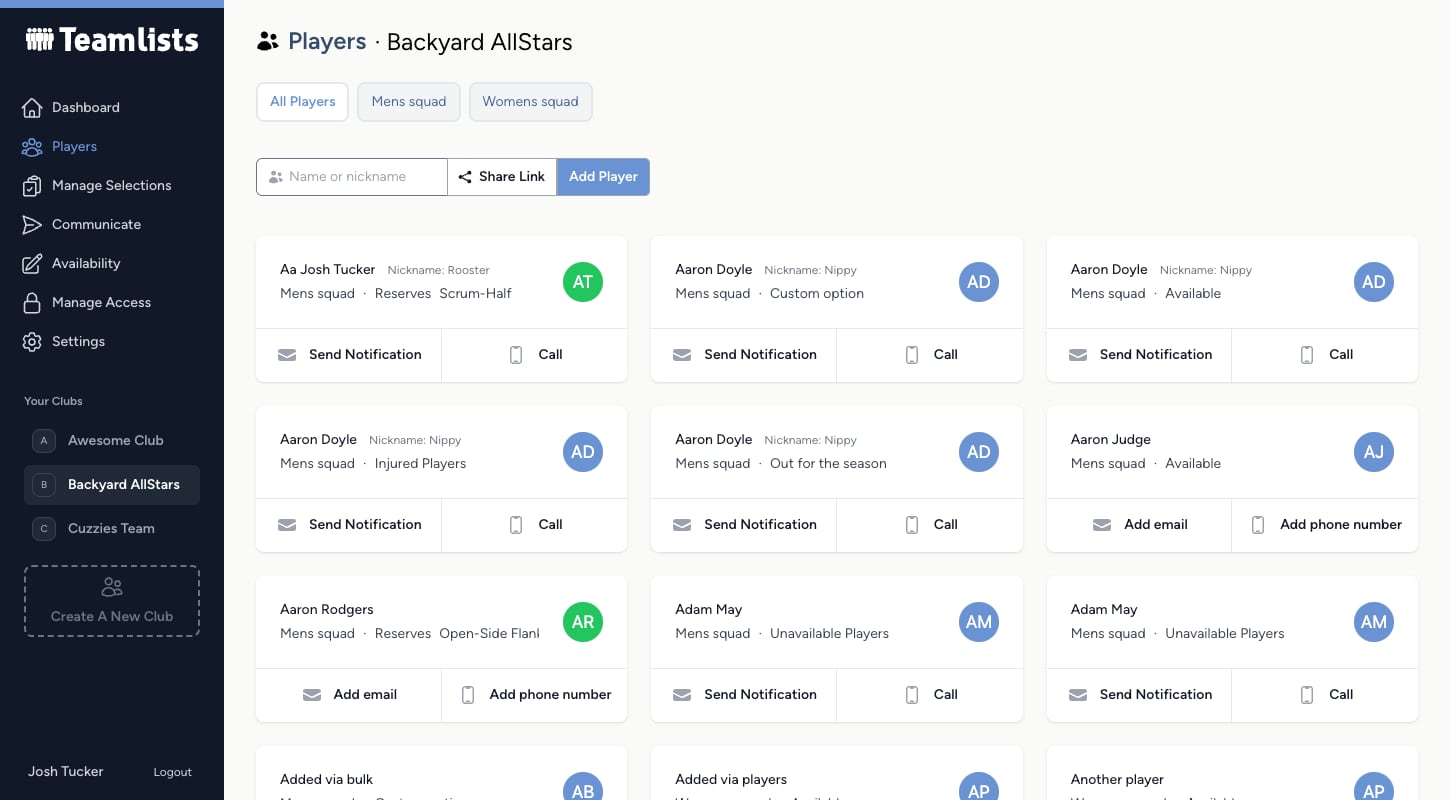This screenshot has width=1450, height=800.
Task: Click the AB avatar for Added via bulk
Action: (583, 786)
